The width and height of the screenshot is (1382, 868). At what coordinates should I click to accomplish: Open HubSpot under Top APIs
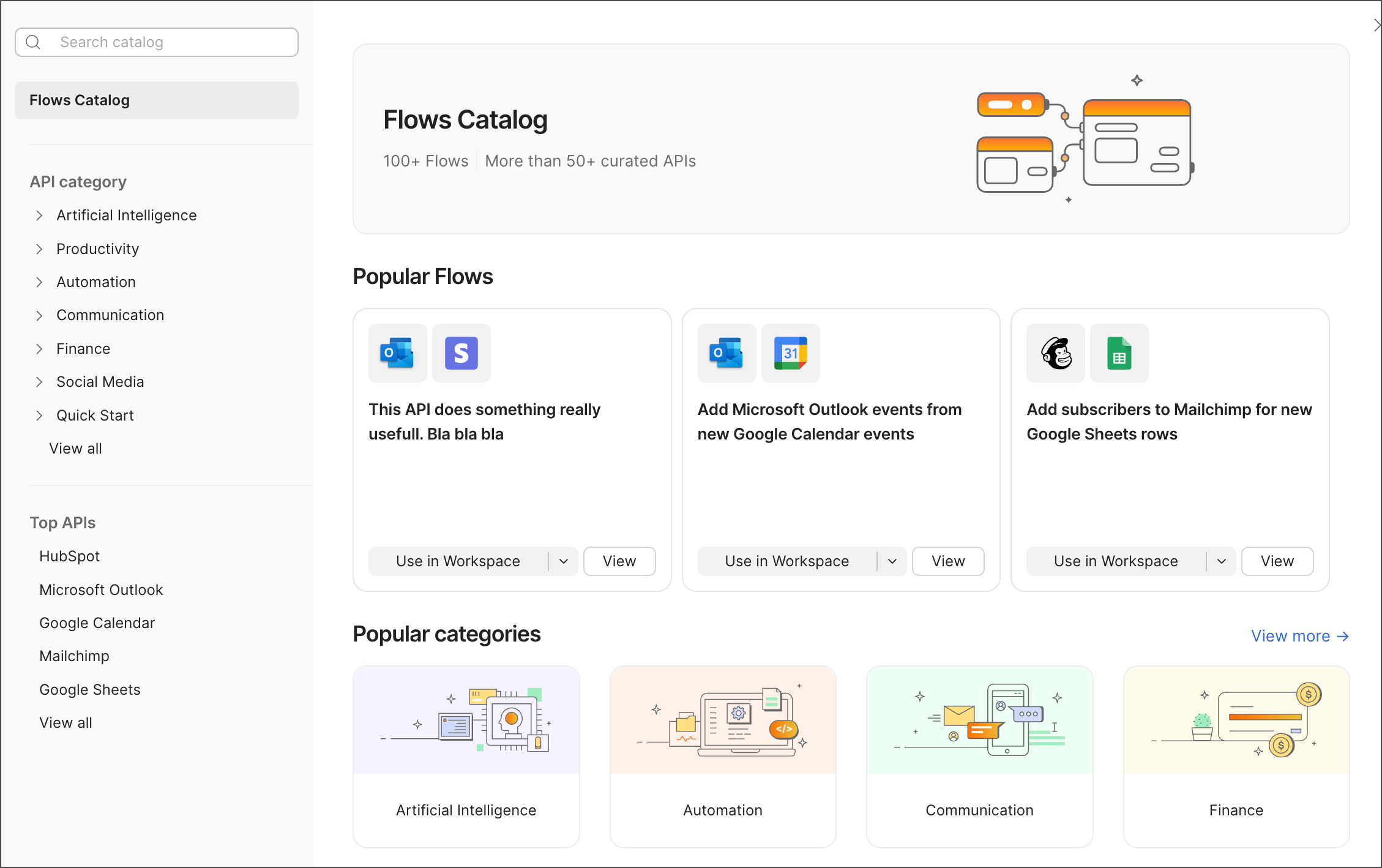69,556
